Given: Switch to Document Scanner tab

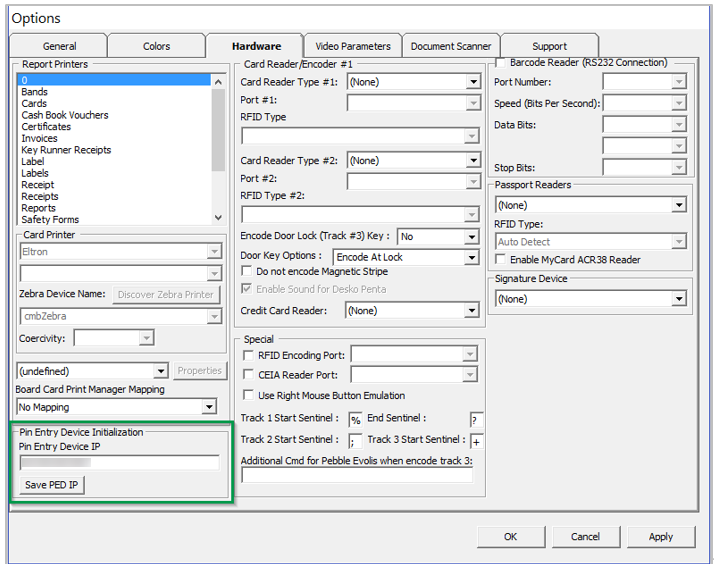Looking at the screenshot, I should coord(451,46).
